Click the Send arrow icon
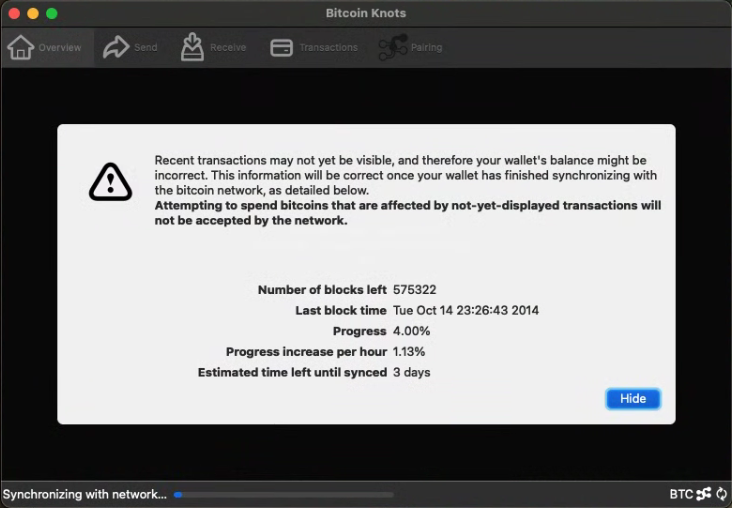Screen dimensions: 732x508 coord(116,47)
